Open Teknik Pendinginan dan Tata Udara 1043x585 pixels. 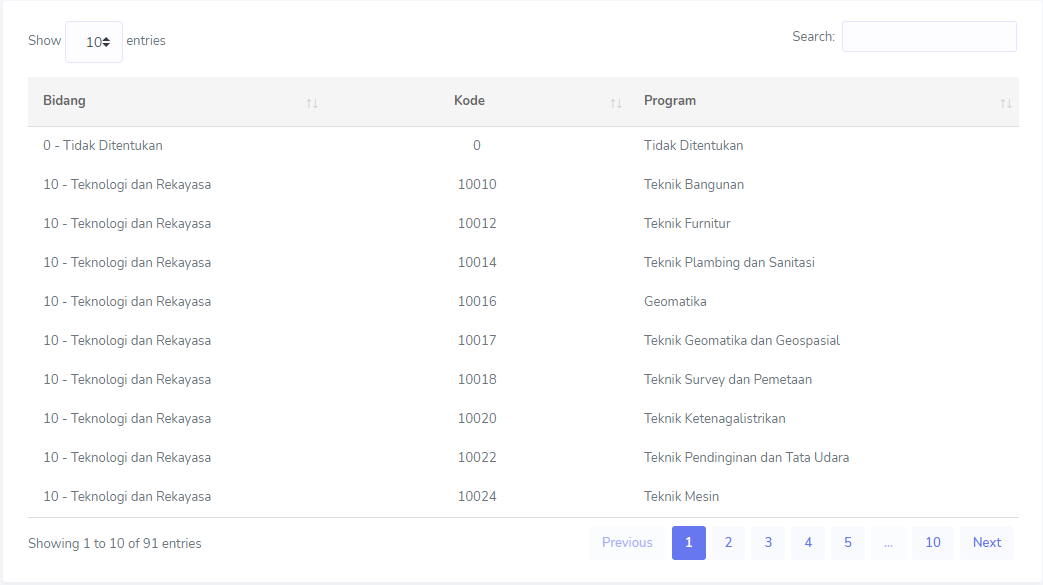click(x=746, y=457)
